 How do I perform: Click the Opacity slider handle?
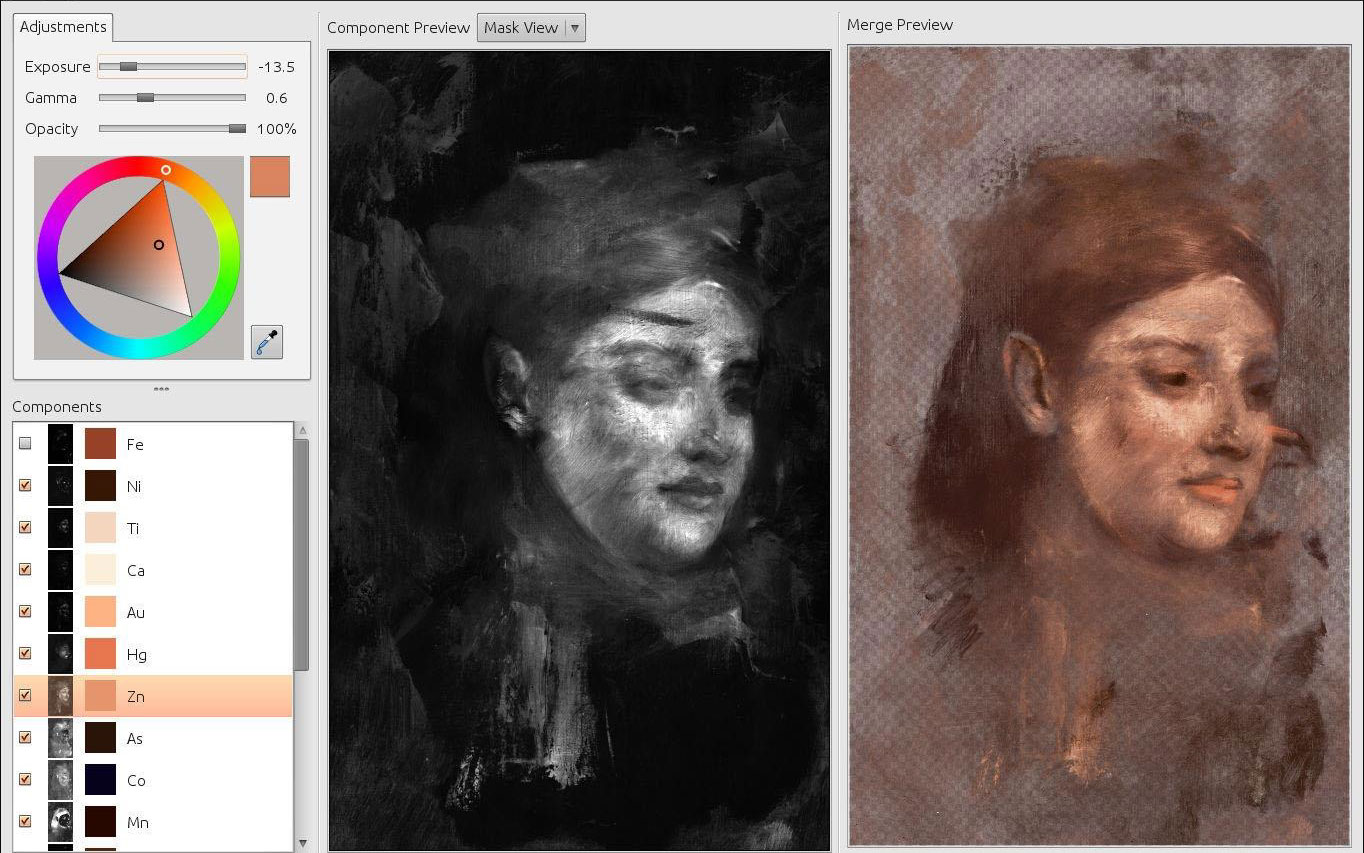pos(237,129)
